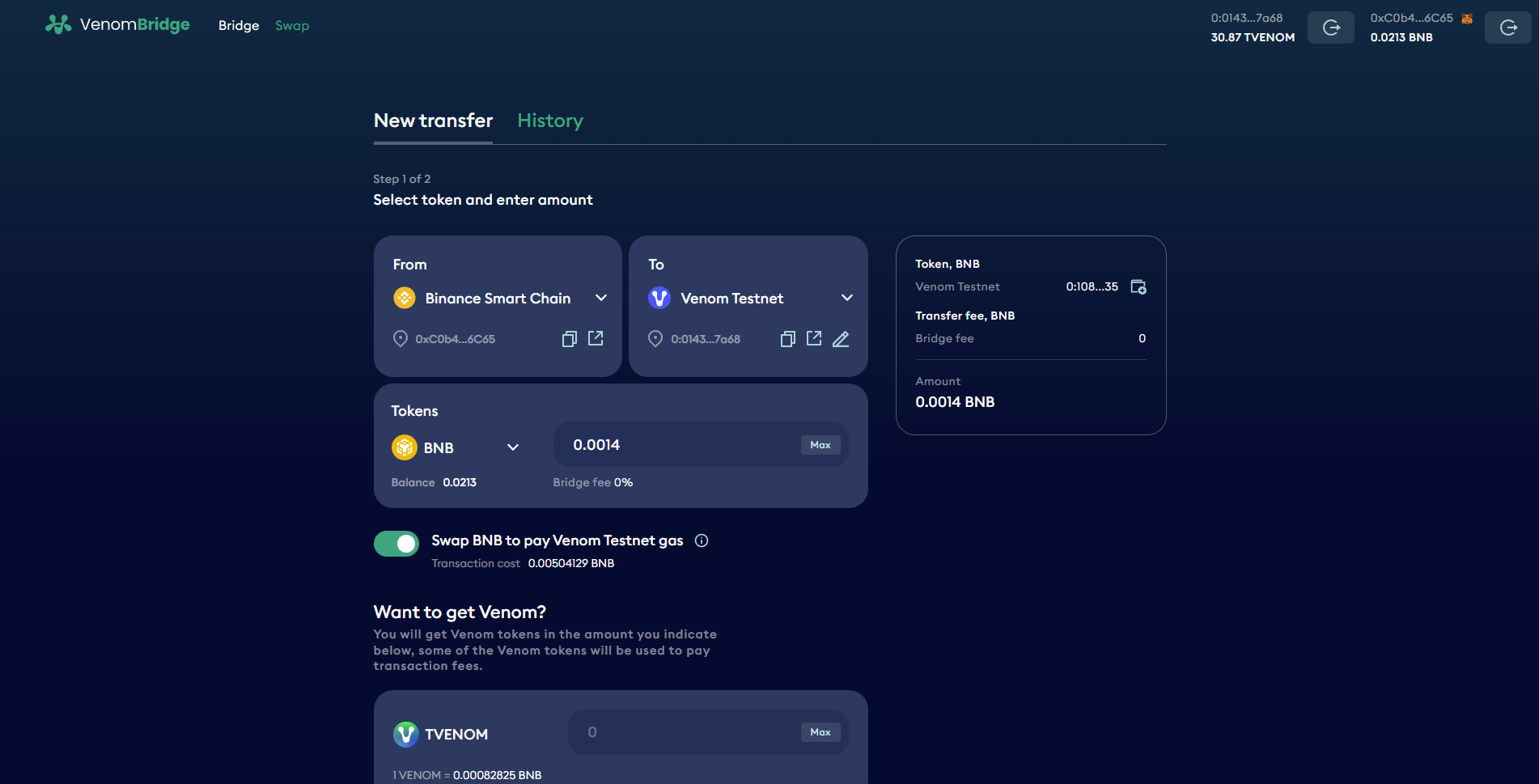Screen dimensions: 1539x784
Task: Open To address in external explorer
Action: tap(814, 338)
